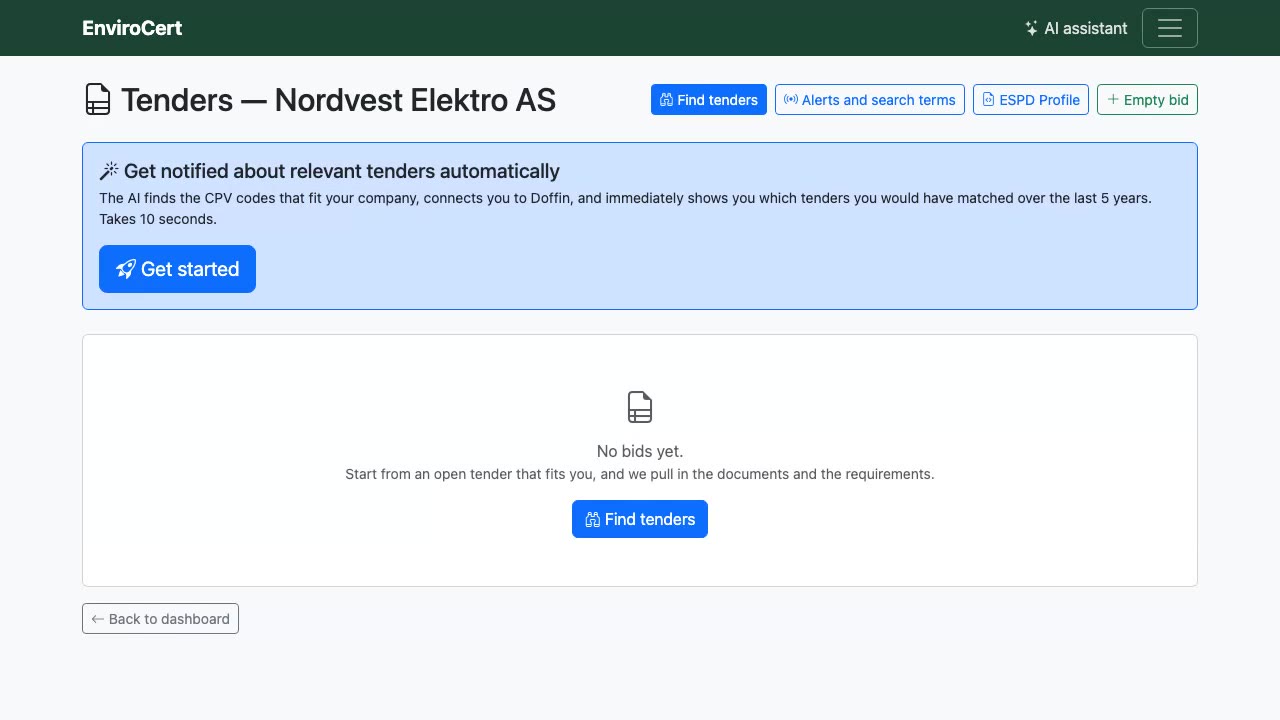Open Alerts and search terms
Viewport: 1280px width, 720px height.
(x=870, y=100)
